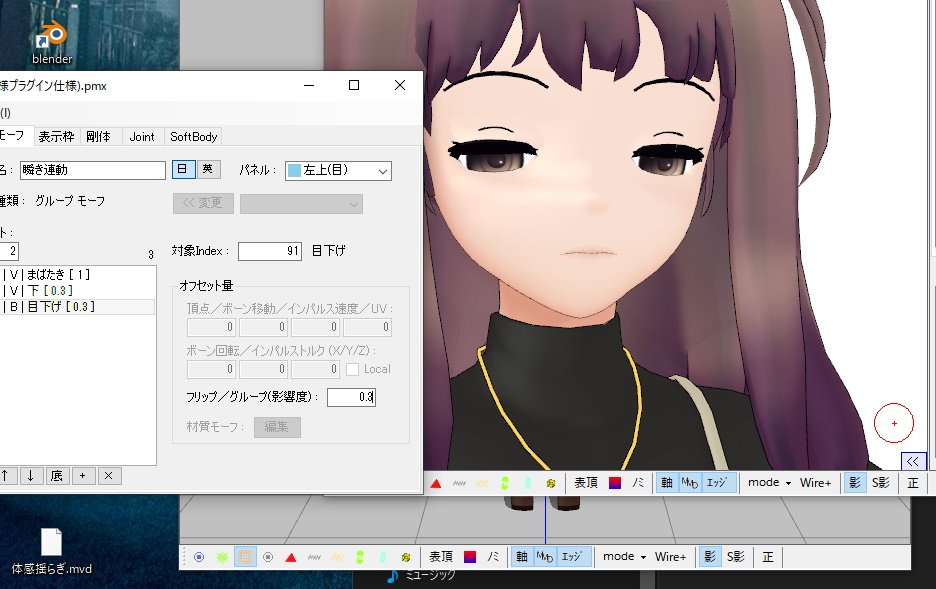This screenshot has width=936, height=589.
Task: Enable the Local checkbox
Action: (x=352, y=369)
